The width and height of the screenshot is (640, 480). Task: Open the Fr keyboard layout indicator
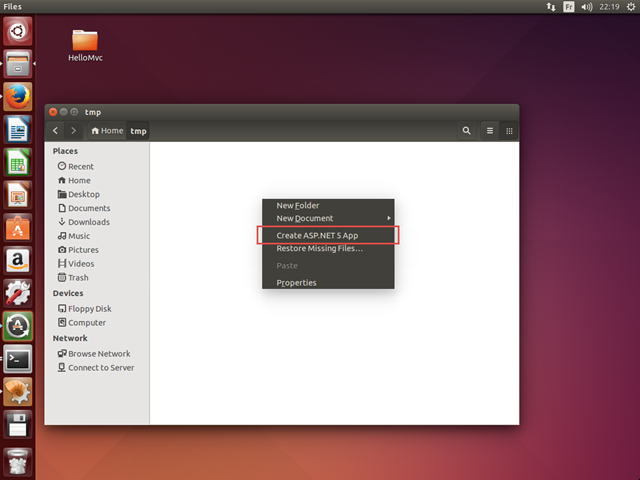coord(569,7)
